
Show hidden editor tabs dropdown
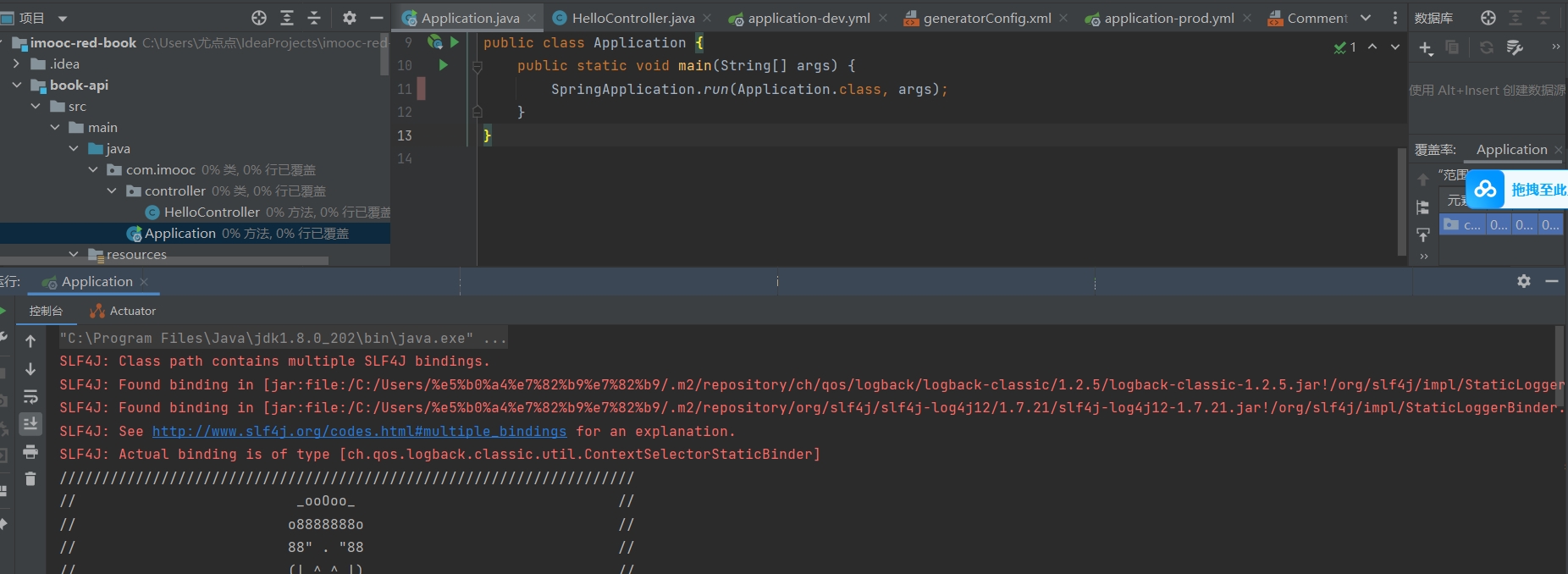tap(1366, 18)
